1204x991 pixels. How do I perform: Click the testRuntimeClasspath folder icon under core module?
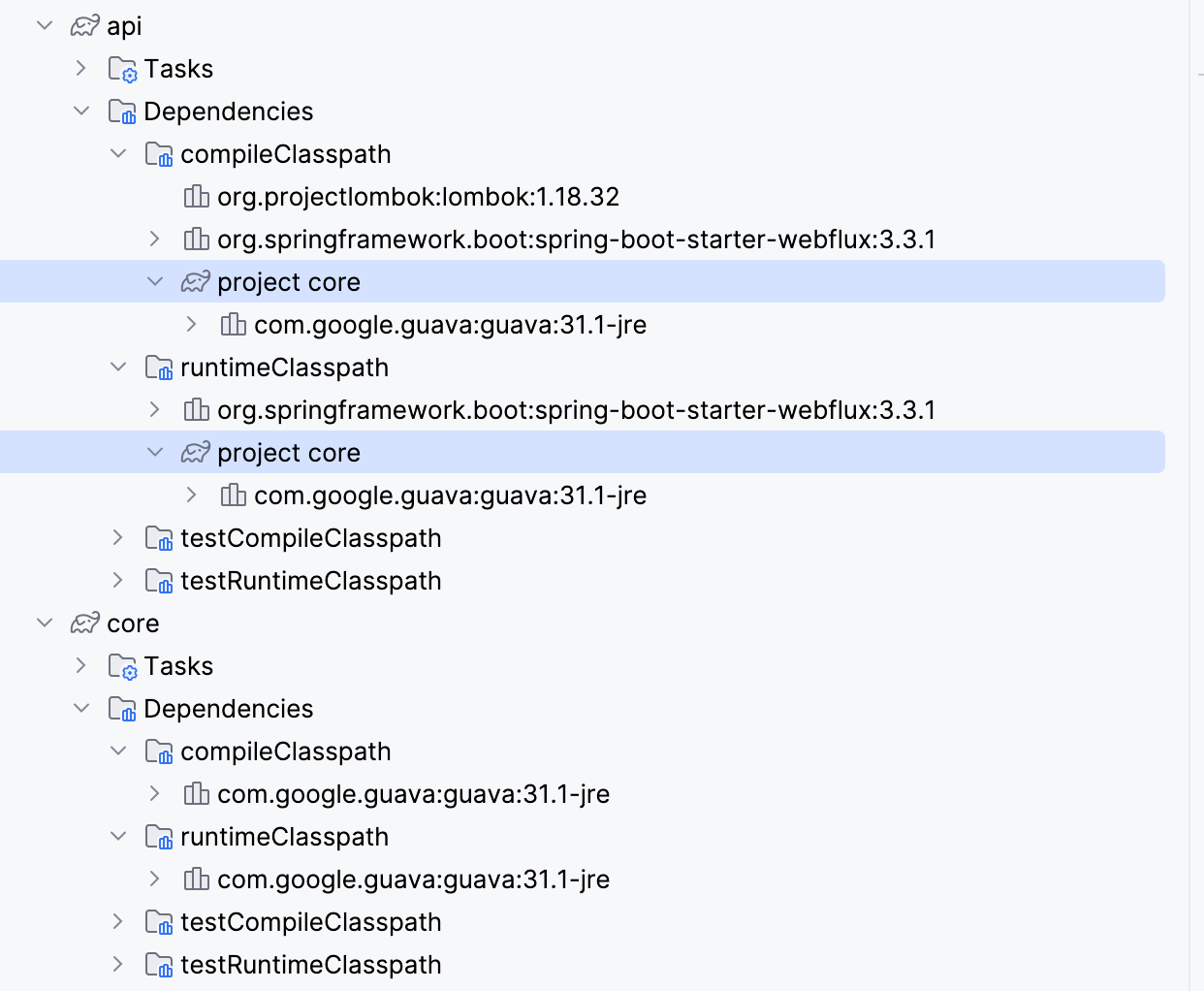tap(160, 965)
